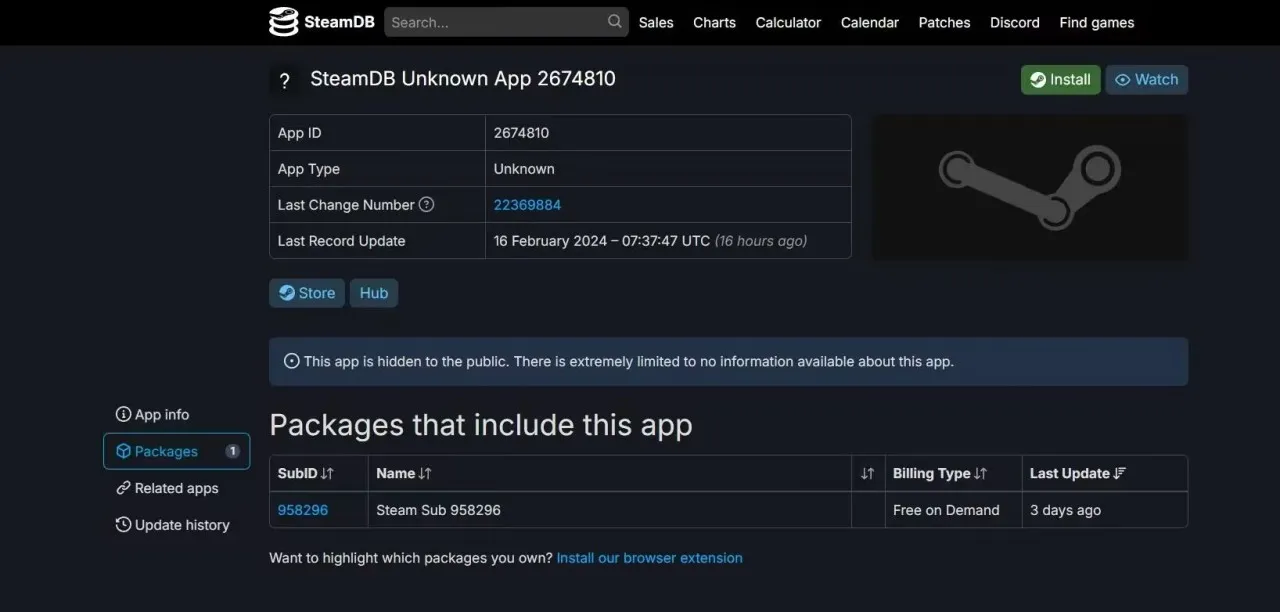Click the search magnifier icon
Viewport: 1280px width, 612px height.
pyautogui.click(x=614, y=21)
